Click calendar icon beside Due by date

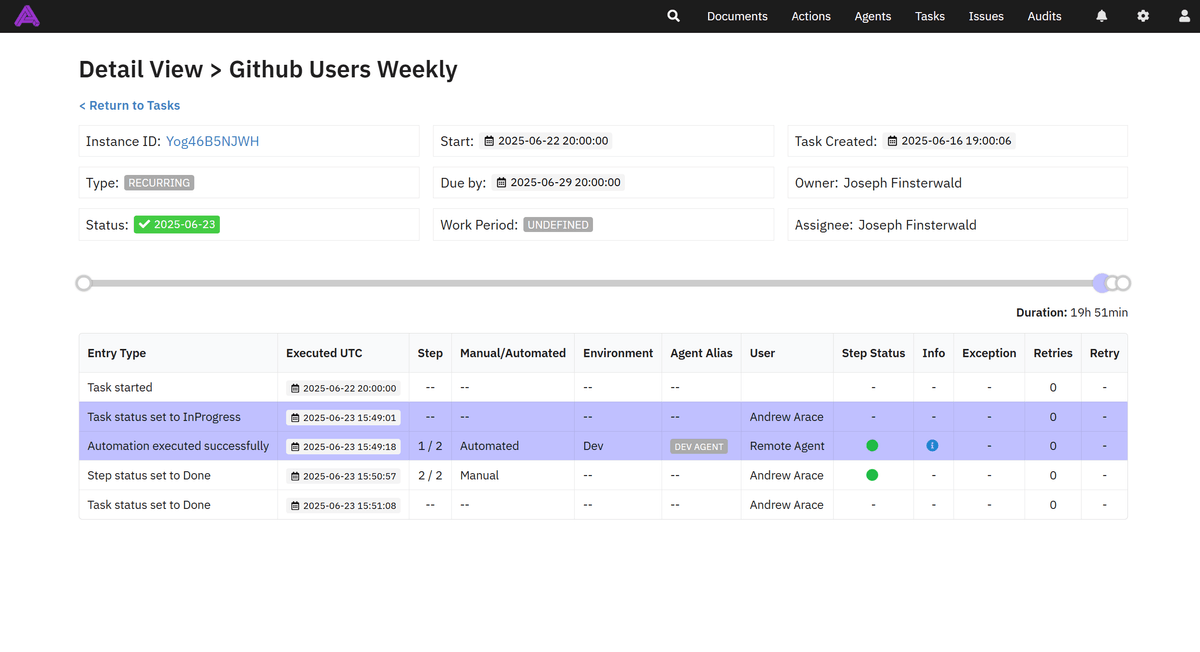(501, 183)
